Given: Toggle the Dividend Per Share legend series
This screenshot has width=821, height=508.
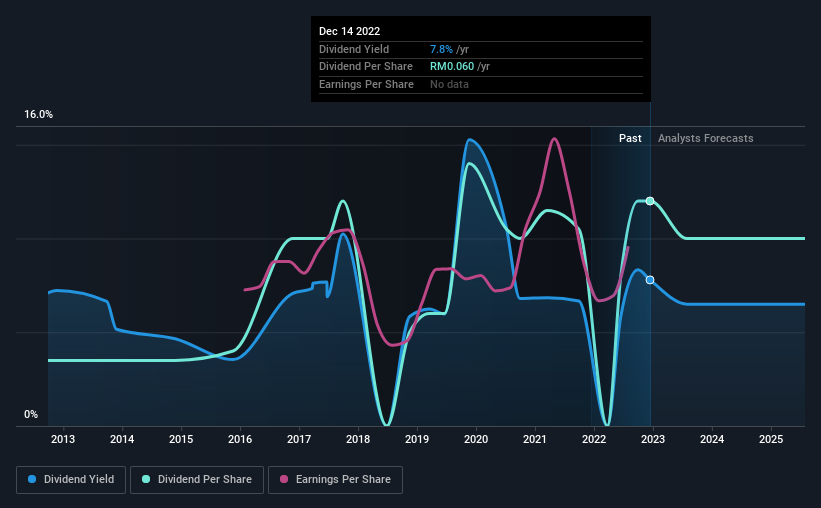Looking at the screenshot, I should pos(197,479).
